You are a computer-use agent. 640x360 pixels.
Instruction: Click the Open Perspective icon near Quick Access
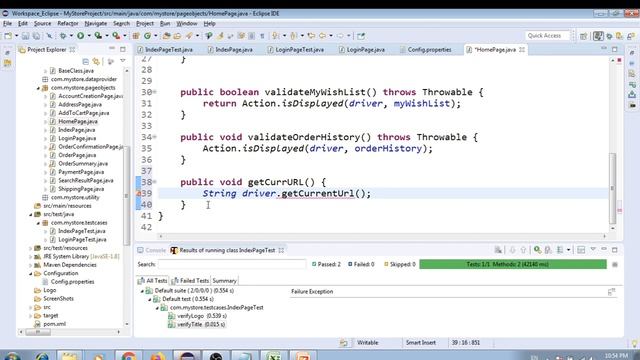coord(584,36)
